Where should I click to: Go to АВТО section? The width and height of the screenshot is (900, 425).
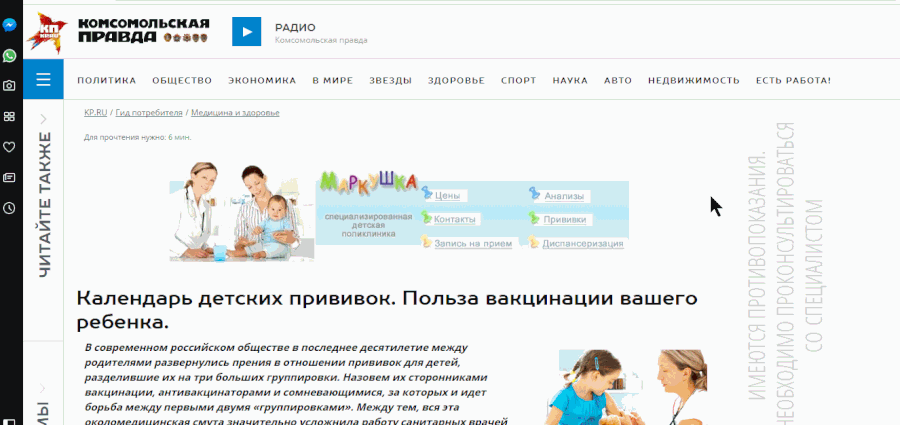(x=618, y=80)
